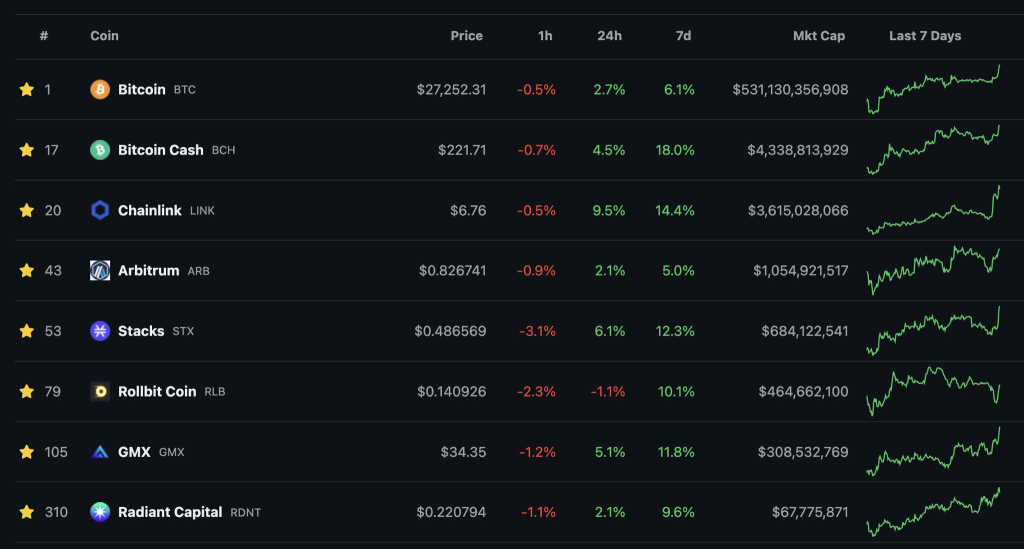Image resolution: width=1024 pixels, height=549 pixels.
Task: Open the Rollbit Coin page
Action: point(157,392)
